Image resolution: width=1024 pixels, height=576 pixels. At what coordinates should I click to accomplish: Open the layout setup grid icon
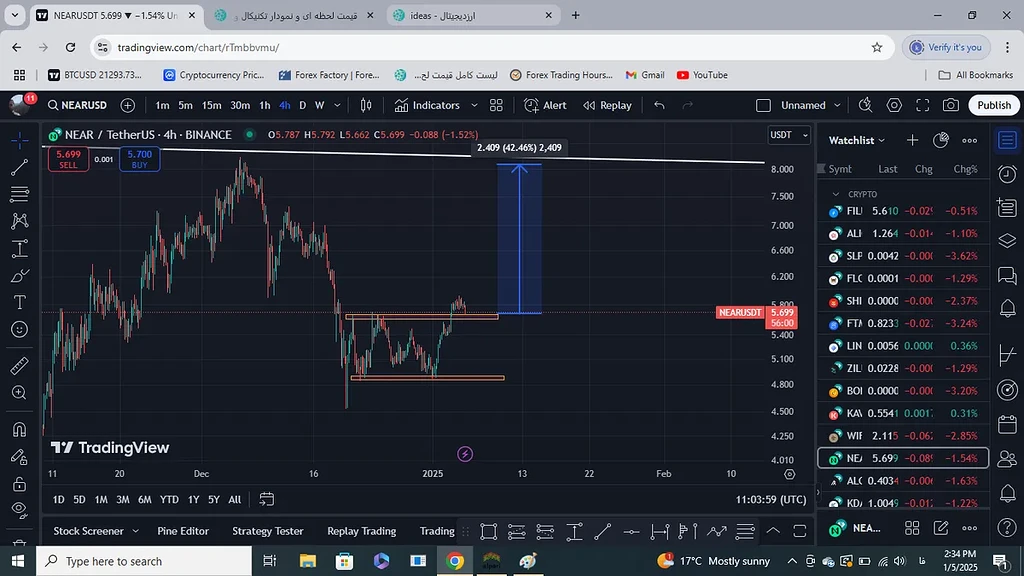[496, 105]
